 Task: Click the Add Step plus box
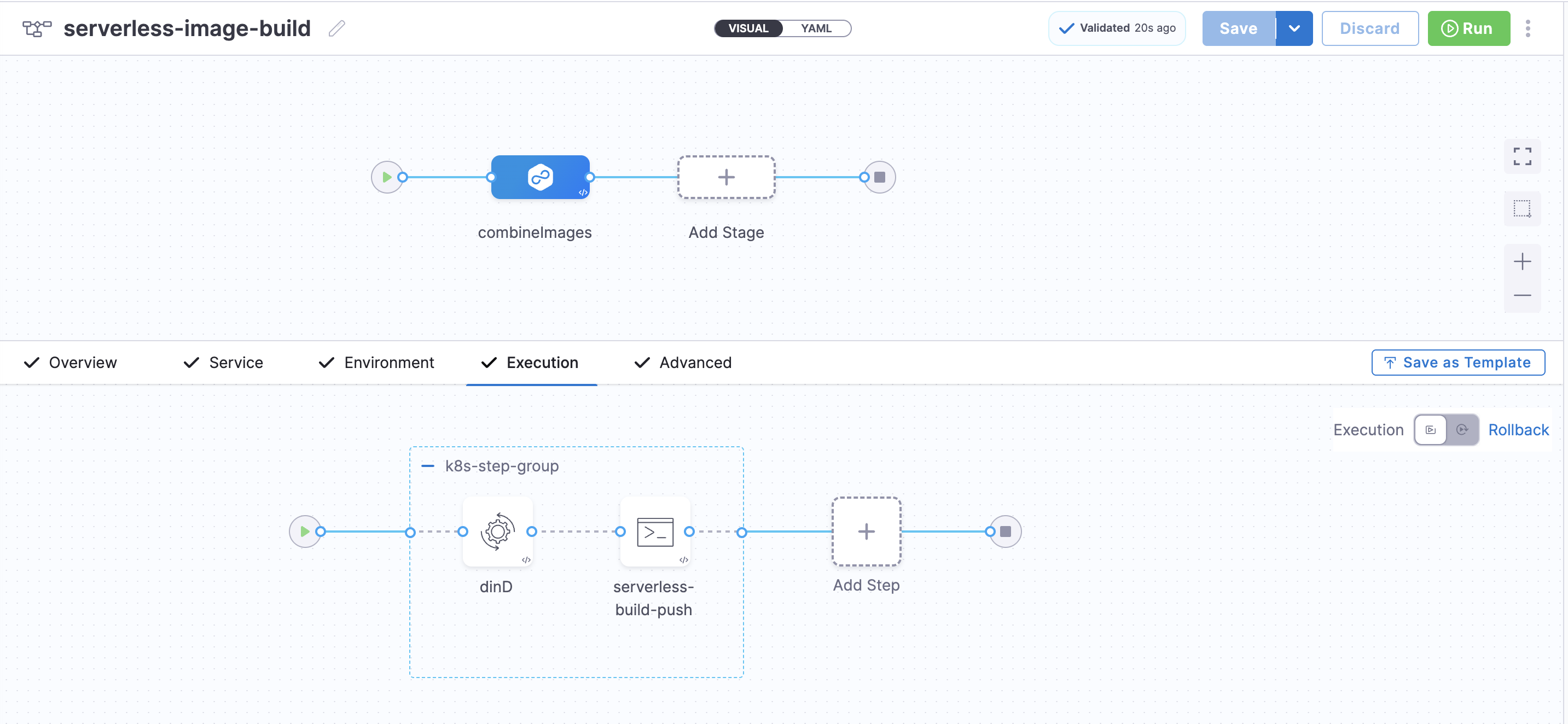(866, 531)
